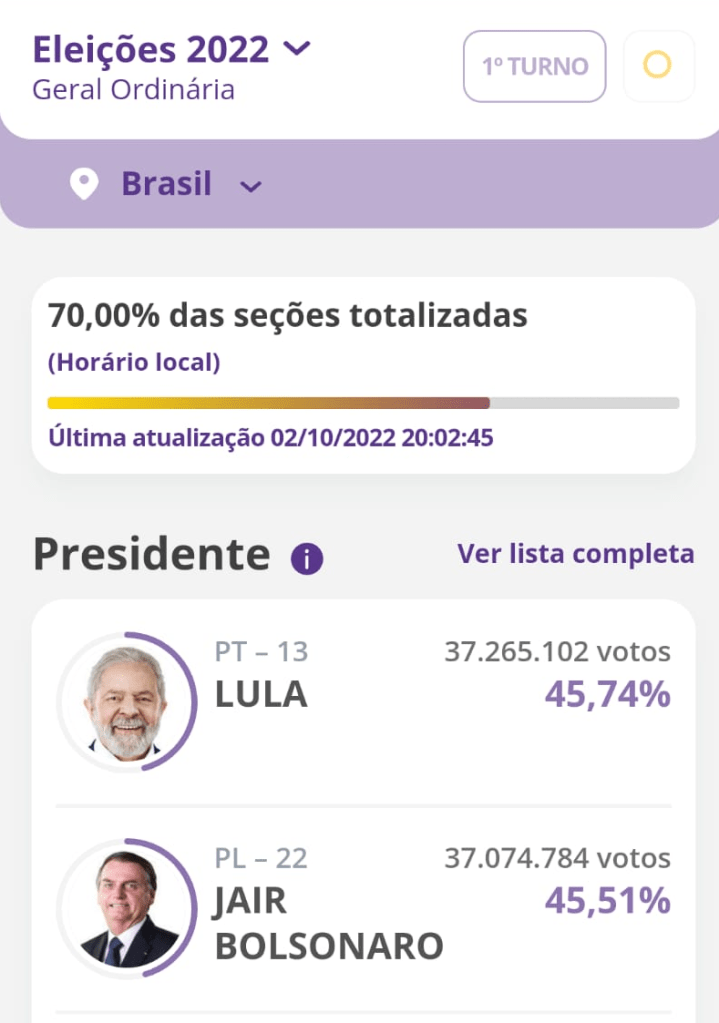Open Ver lista completa link
This screenshot has width=719, height=1023.
pos(575,554)
